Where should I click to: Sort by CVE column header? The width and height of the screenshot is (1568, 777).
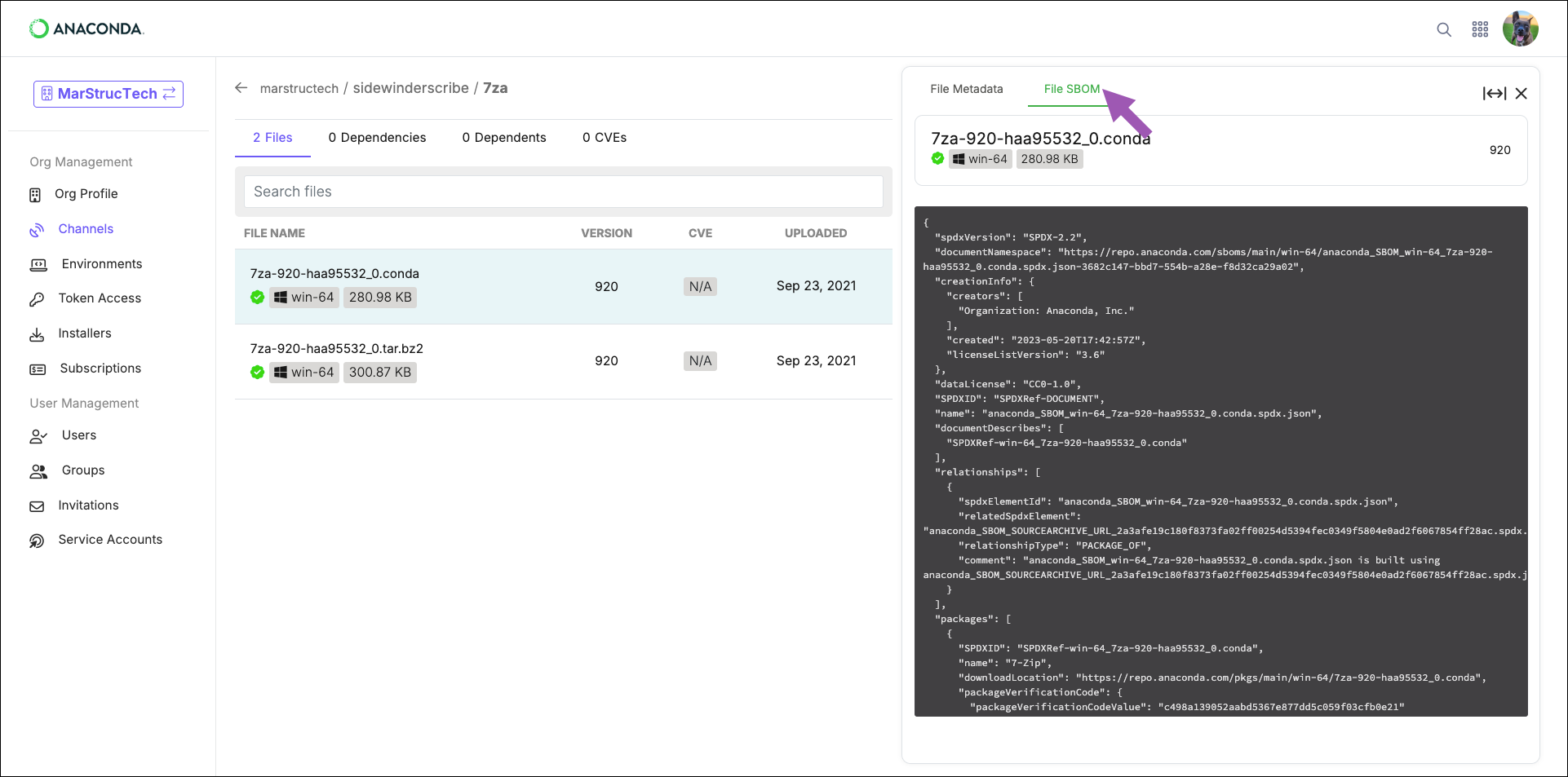click(x=700, y=233)
